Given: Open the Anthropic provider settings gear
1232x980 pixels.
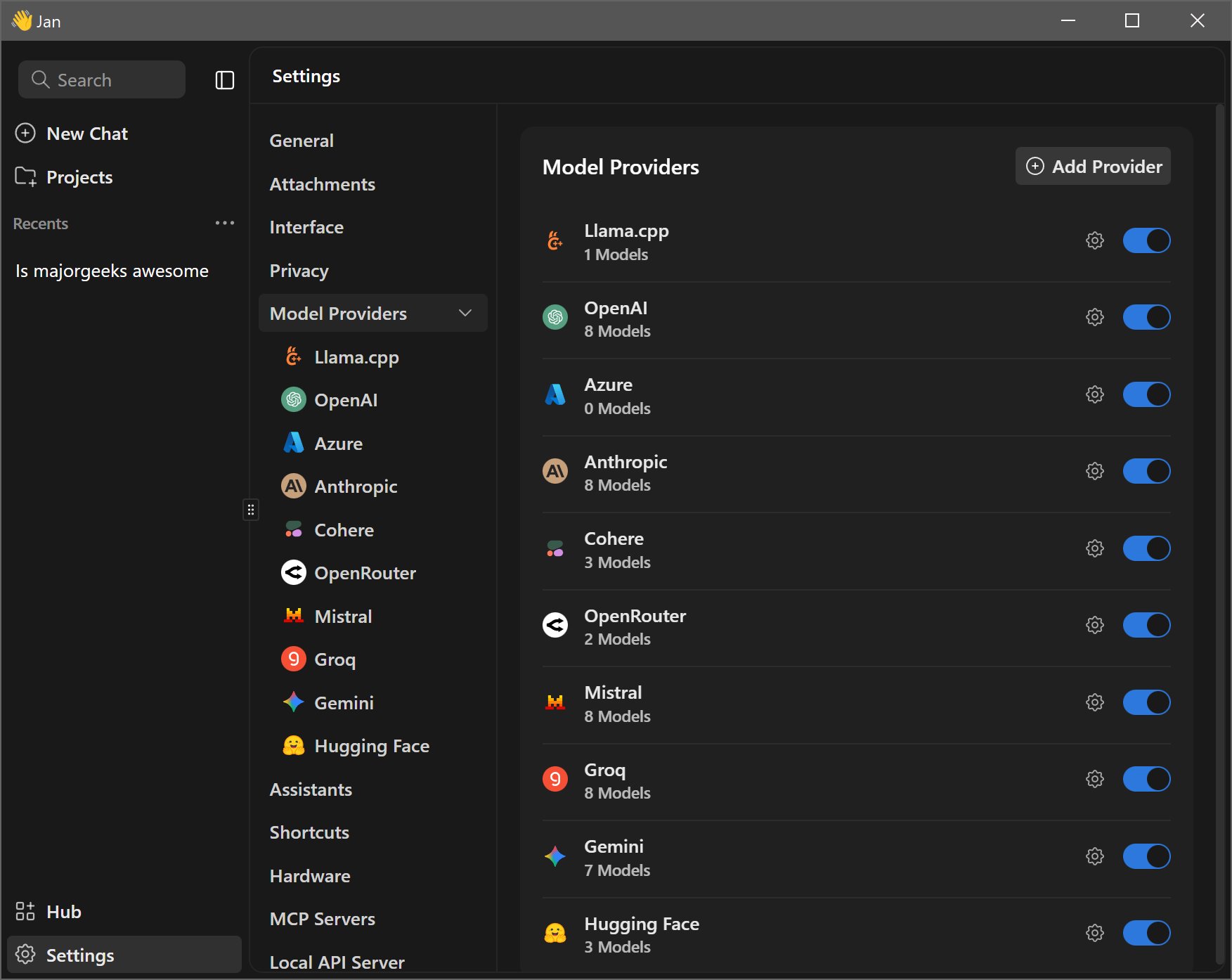Looking at the screenshot, I should pos(1094,471).
